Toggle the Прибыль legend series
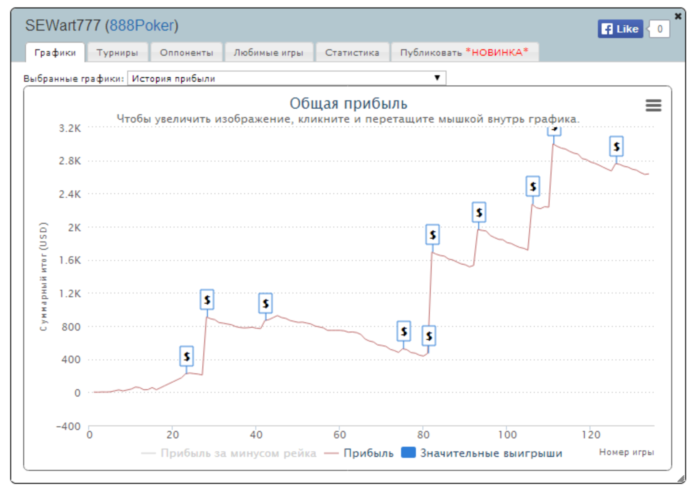 359,453
